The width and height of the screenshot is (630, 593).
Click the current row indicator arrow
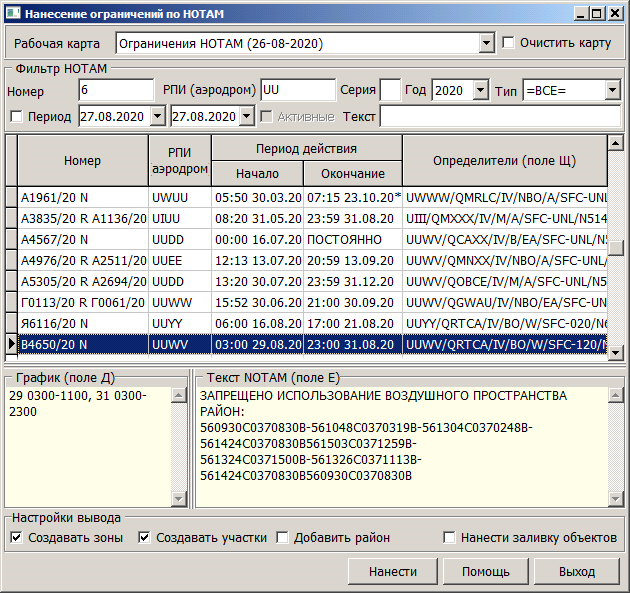[11, 345]
